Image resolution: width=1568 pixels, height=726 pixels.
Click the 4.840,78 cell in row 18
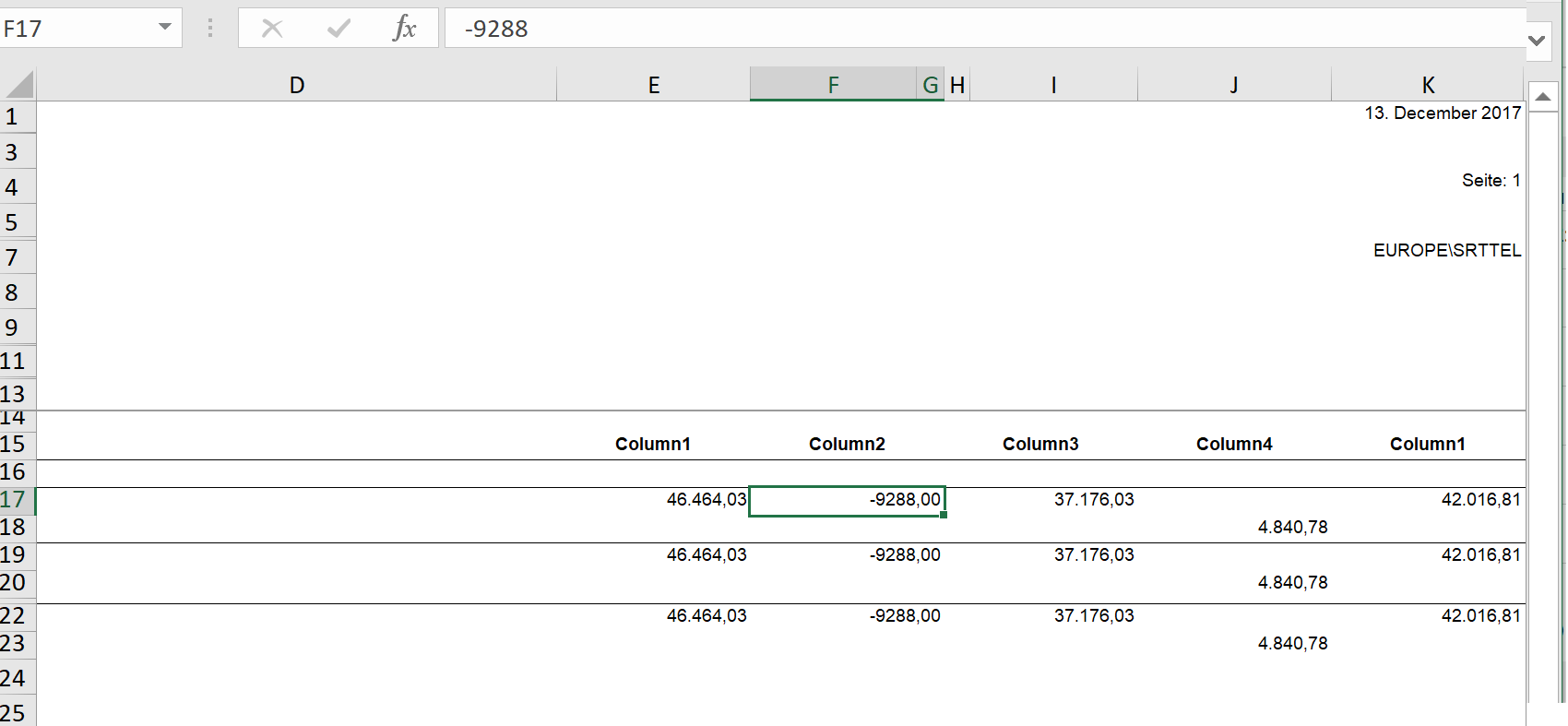pyautogui.click(x=1291, y=528)
